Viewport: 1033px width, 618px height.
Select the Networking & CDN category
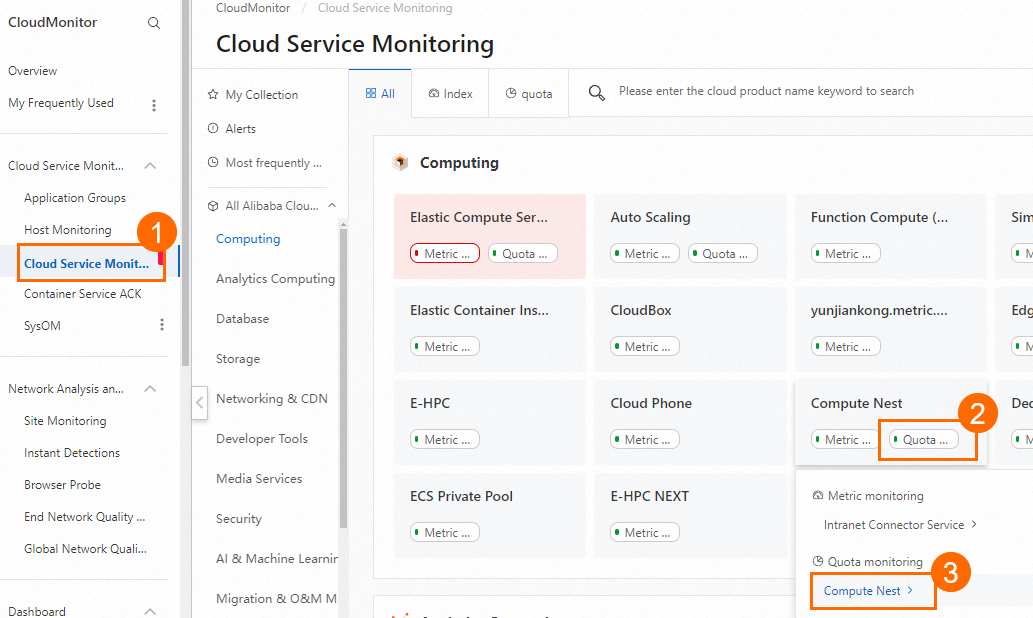pyautogui.click(x=271, y=399)
